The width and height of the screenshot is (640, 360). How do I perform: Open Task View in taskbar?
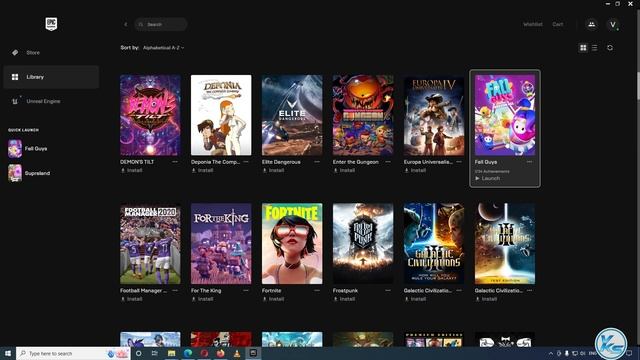(x=155, y=353)
